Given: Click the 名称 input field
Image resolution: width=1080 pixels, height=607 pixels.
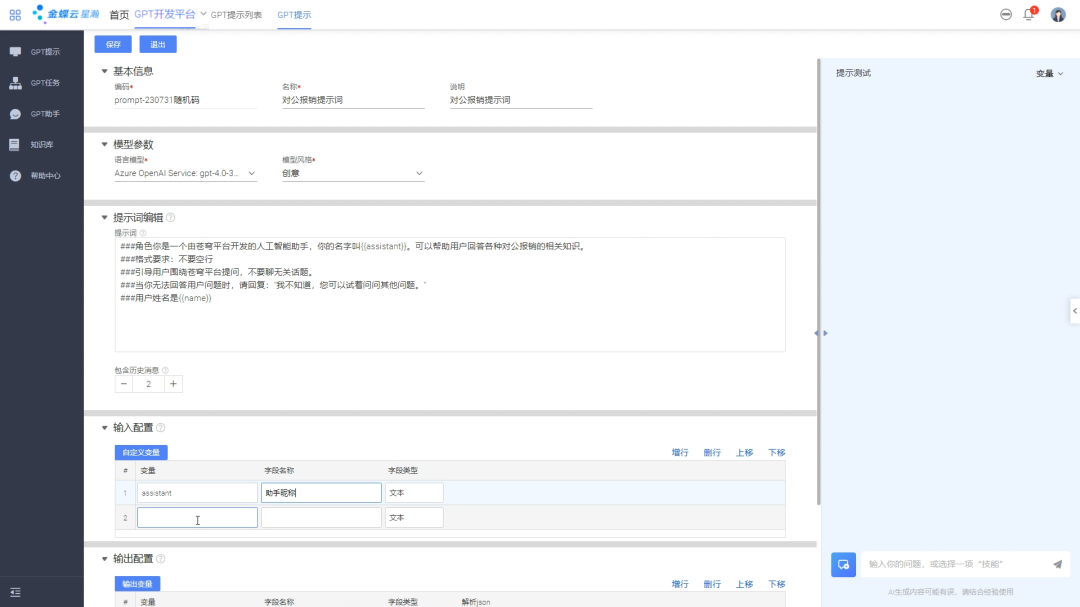Looking at the screenshot, I should click(x=353, y=101).
